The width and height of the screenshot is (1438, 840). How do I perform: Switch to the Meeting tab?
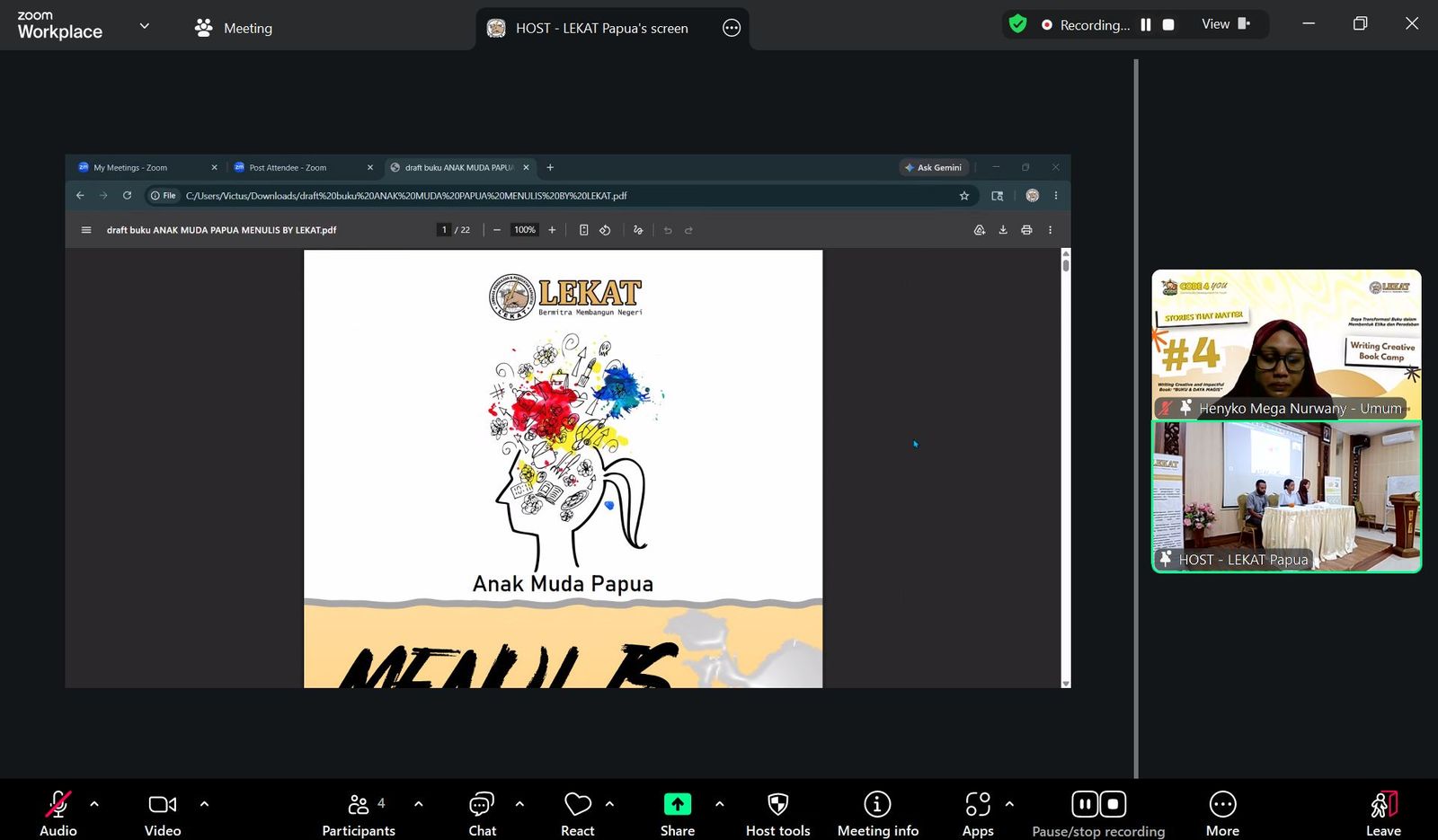234,28
